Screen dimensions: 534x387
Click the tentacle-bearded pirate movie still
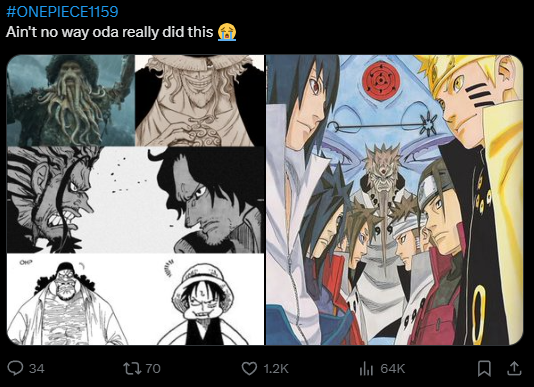[x=71, y=100]
